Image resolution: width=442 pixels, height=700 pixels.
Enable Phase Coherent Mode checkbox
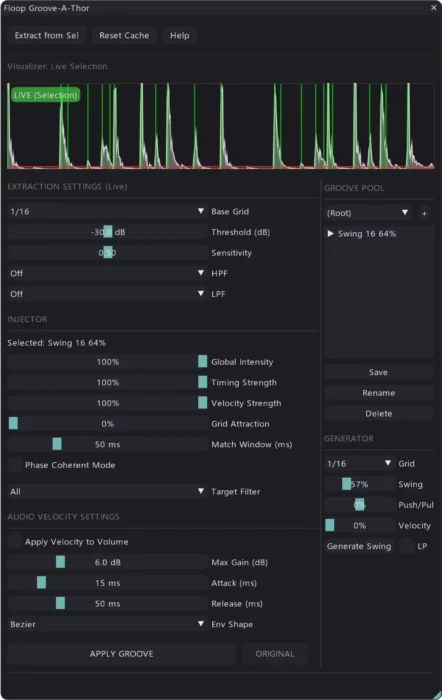point(15,465)
